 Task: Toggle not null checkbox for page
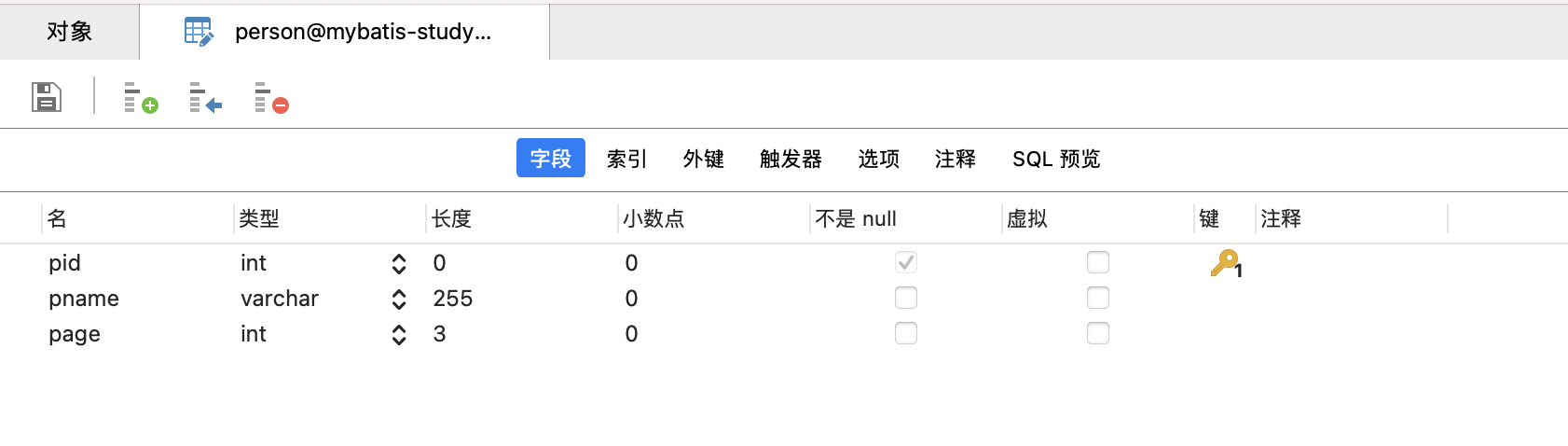tap(906, 333)
